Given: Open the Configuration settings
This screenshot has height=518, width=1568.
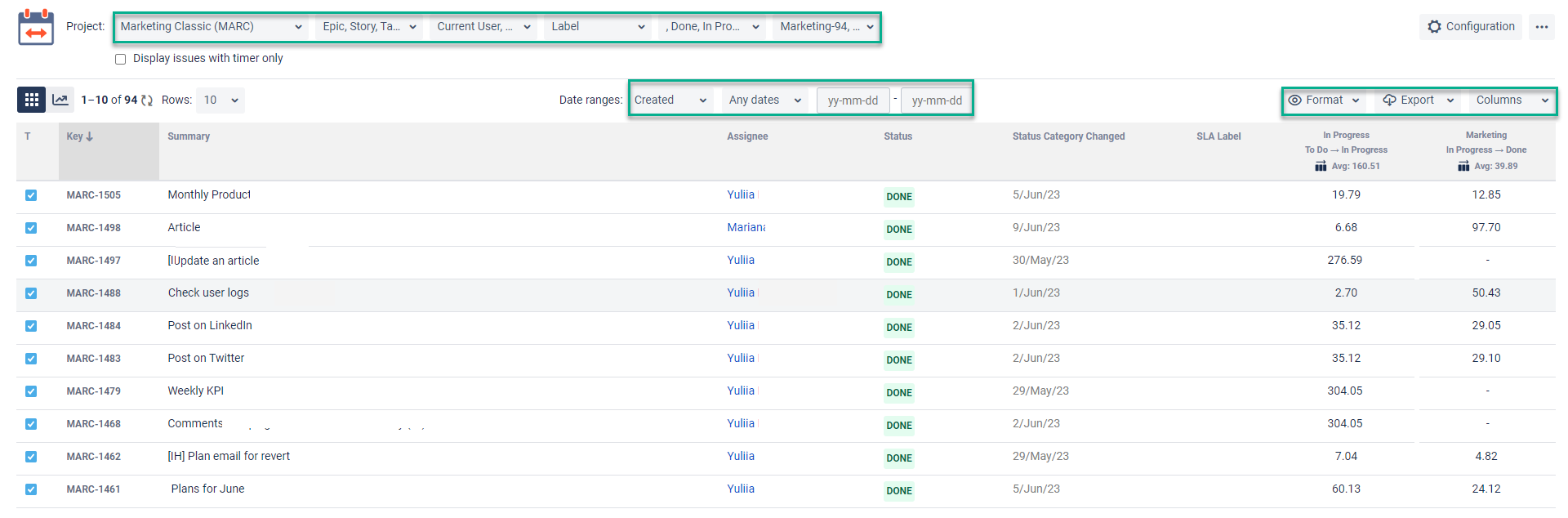Looking at the screenshot, I should pos(1471,27).
